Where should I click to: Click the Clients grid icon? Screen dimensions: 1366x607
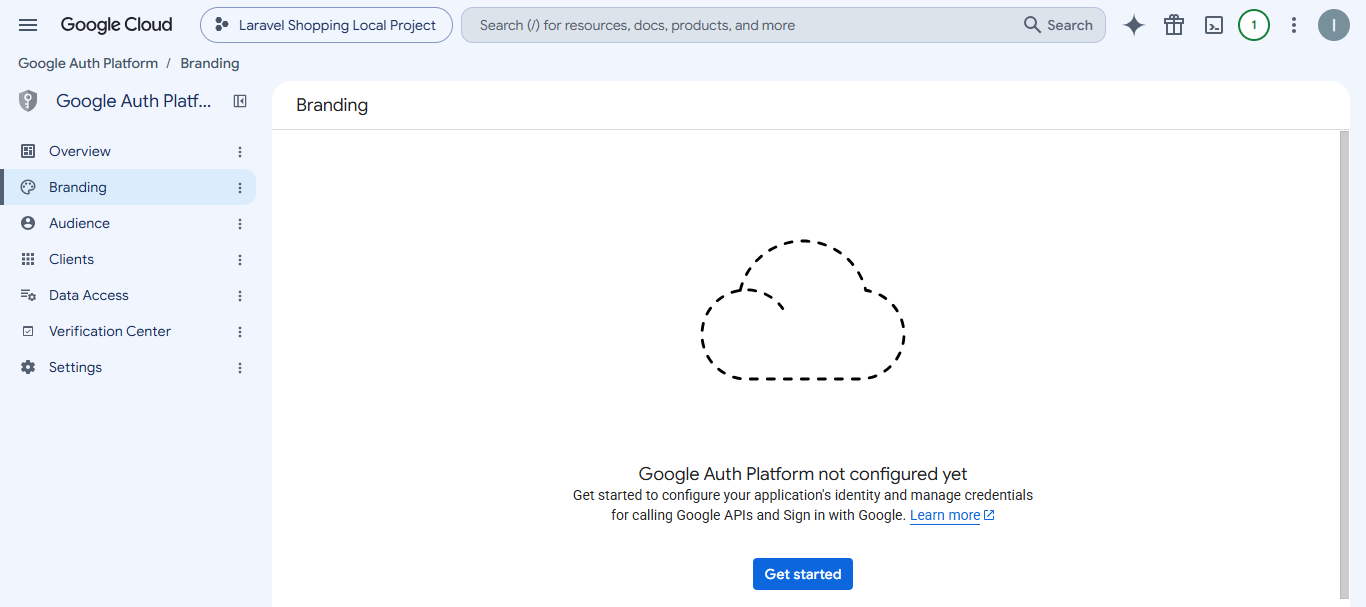28,259
